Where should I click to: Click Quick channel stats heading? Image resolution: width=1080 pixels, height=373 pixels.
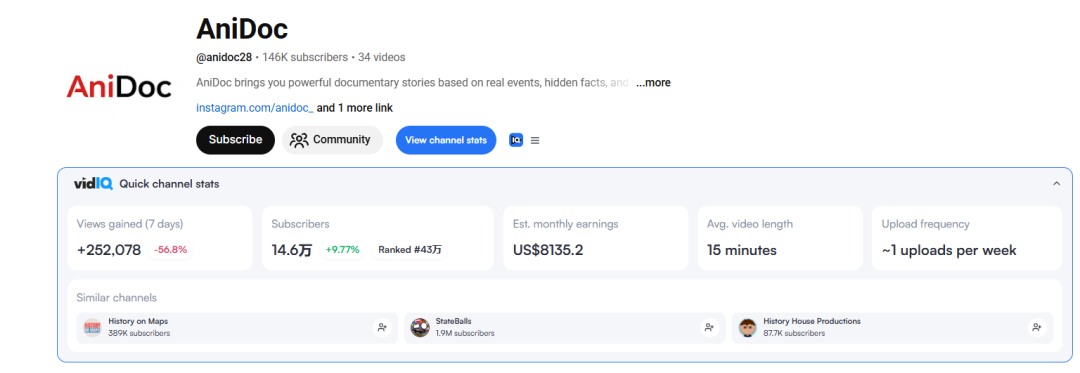(x=169, y=184)
